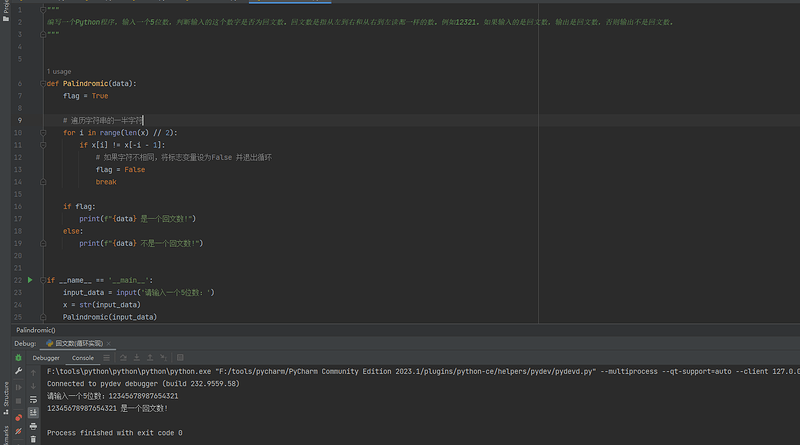Click the Step Over debug icon
The width and height of the screenshot is (800, 445).
(x=123, y=358)
